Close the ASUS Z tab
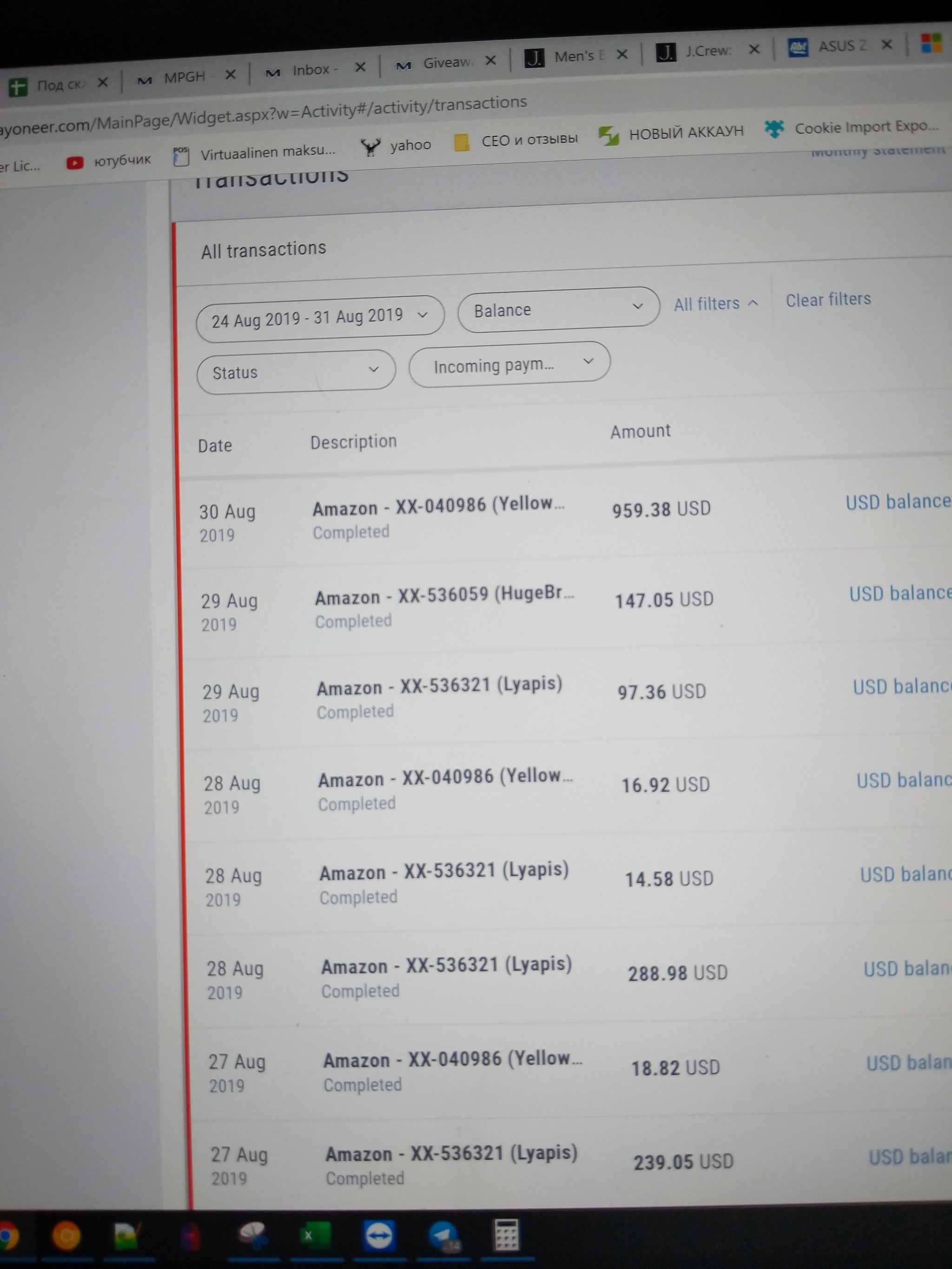This screenshot has height=1269, width=952. [886, 45]
